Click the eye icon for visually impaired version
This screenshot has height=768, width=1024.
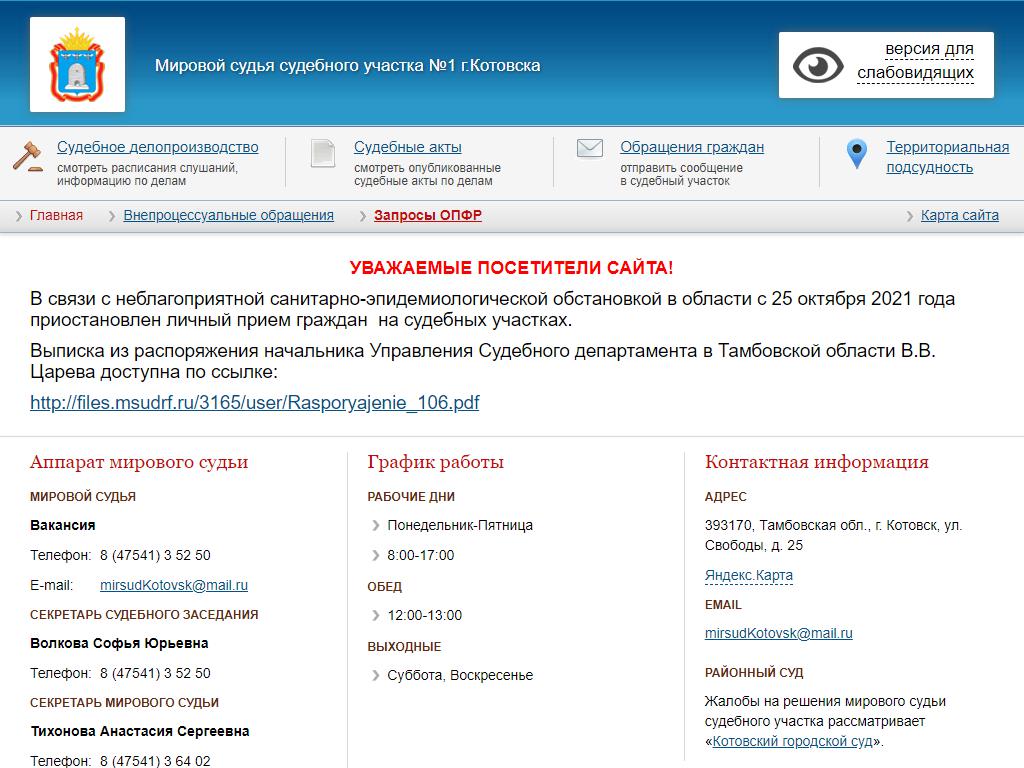818,65
